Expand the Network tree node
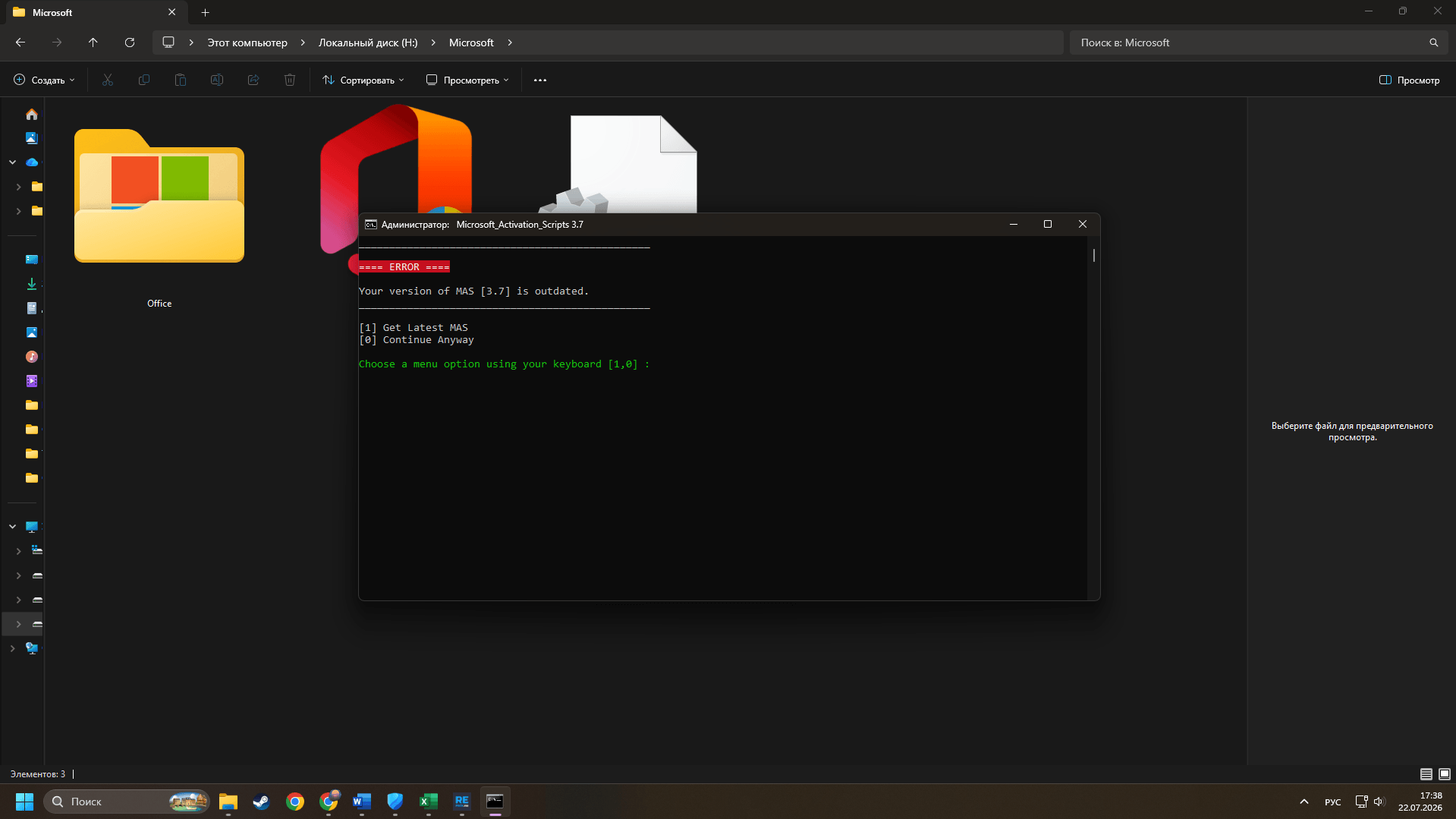This screenshot has width=1456, height=819. pos(13,648)
